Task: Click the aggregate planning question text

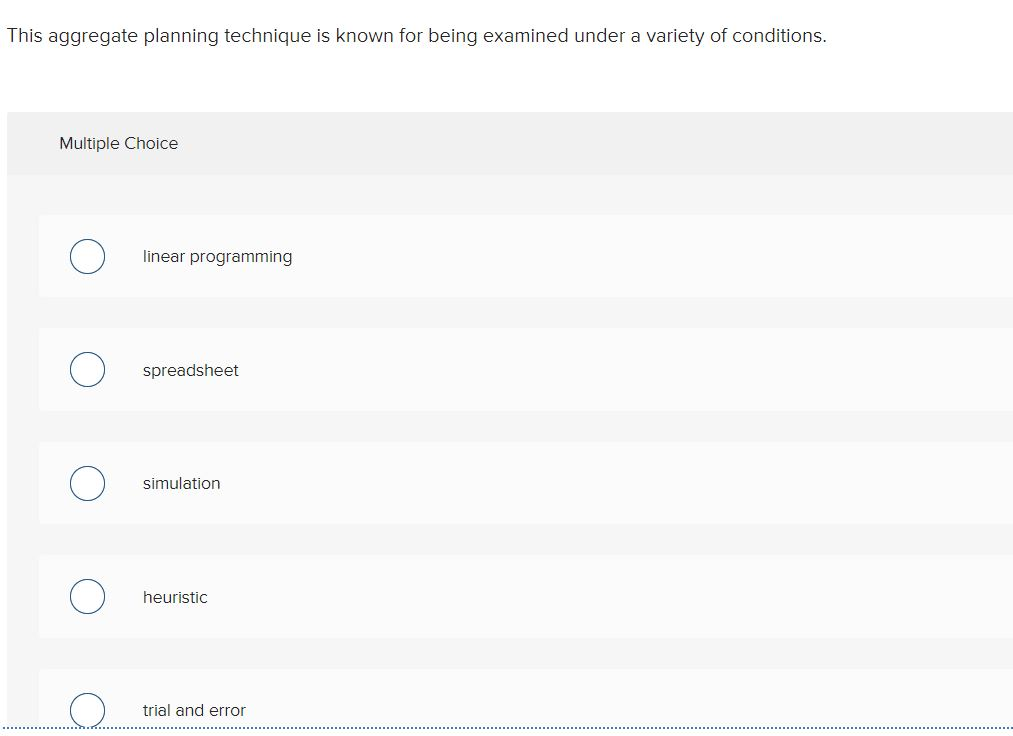Action: 416,35
